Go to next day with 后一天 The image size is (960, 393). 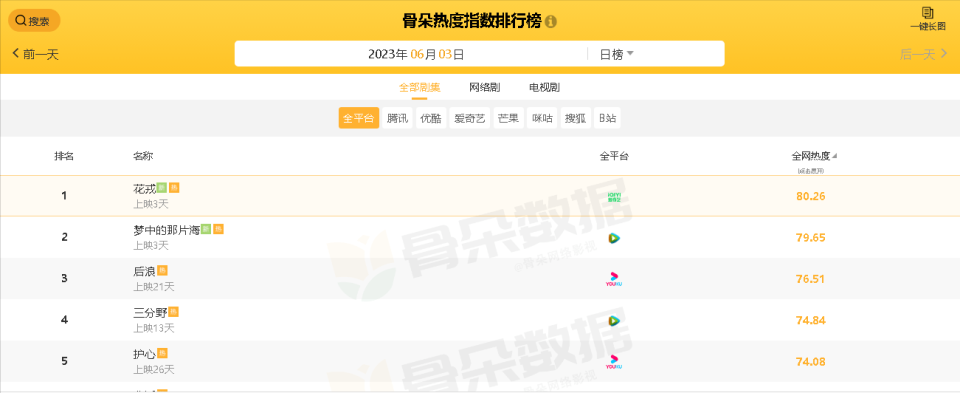coord(923,54)
